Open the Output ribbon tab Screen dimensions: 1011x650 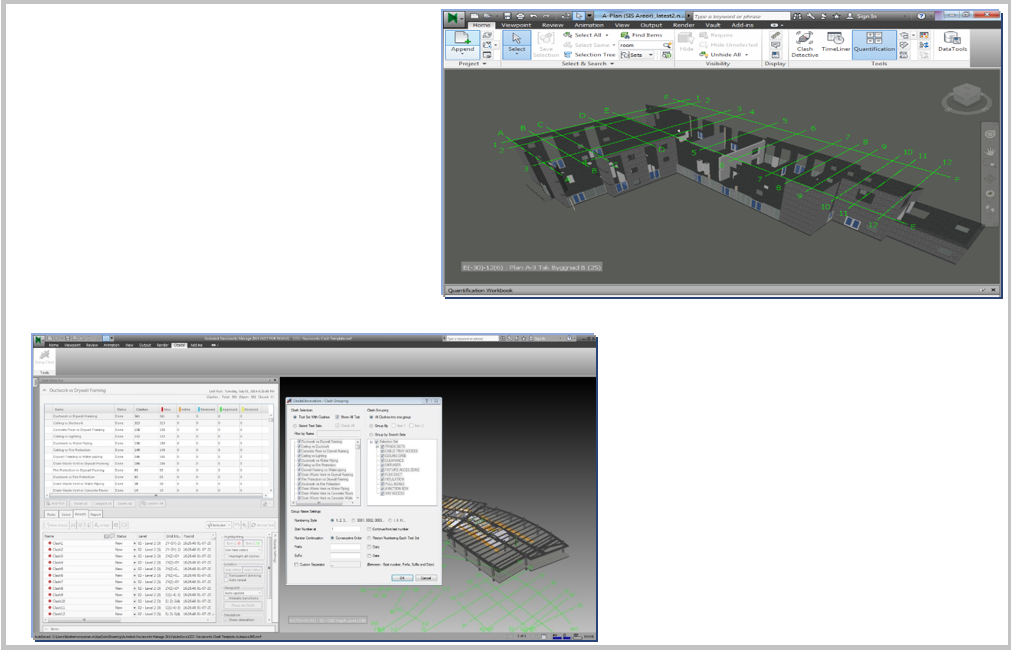(651, 25)
